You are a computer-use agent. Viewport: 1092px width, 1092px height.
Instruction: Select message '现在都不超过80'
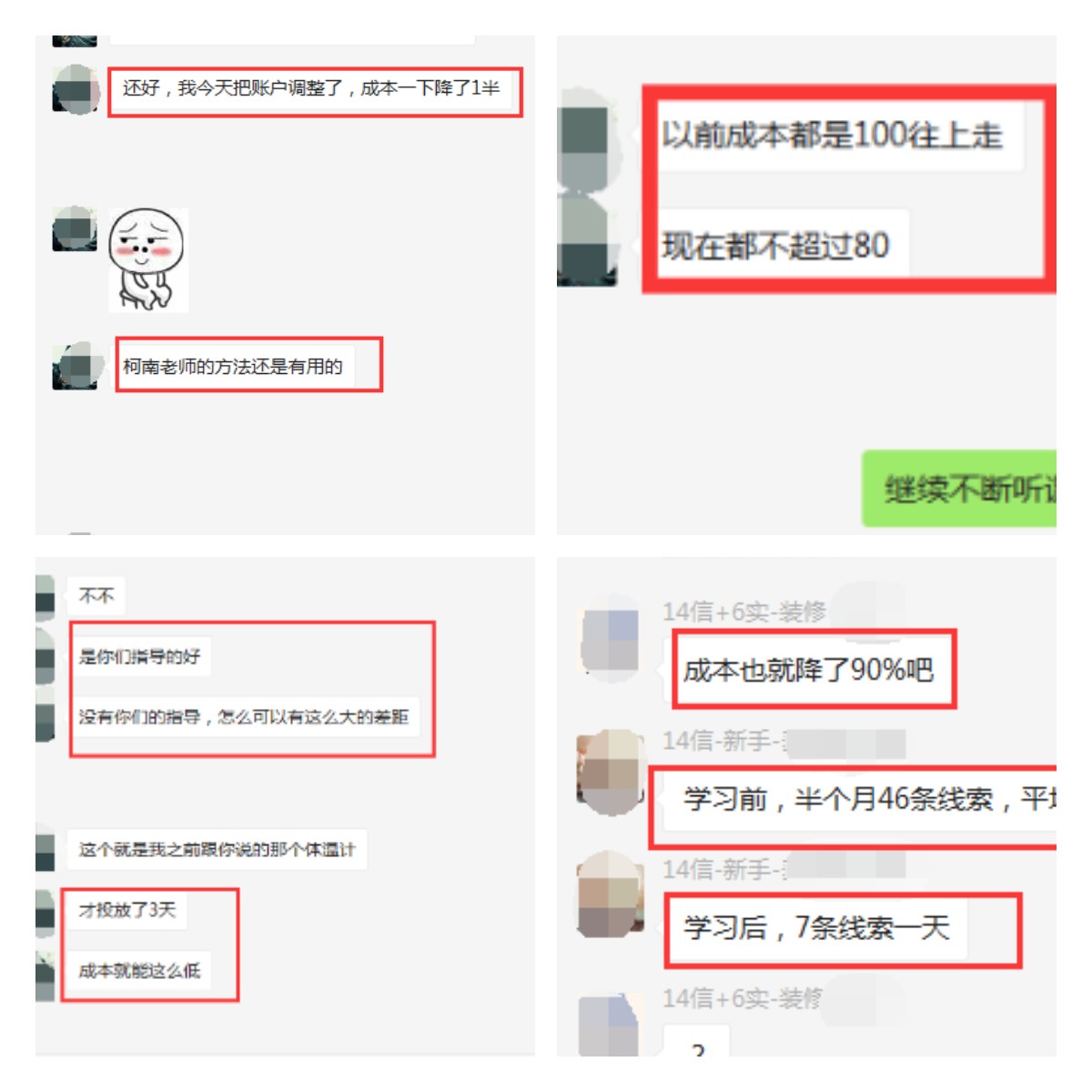pos(776,245)
